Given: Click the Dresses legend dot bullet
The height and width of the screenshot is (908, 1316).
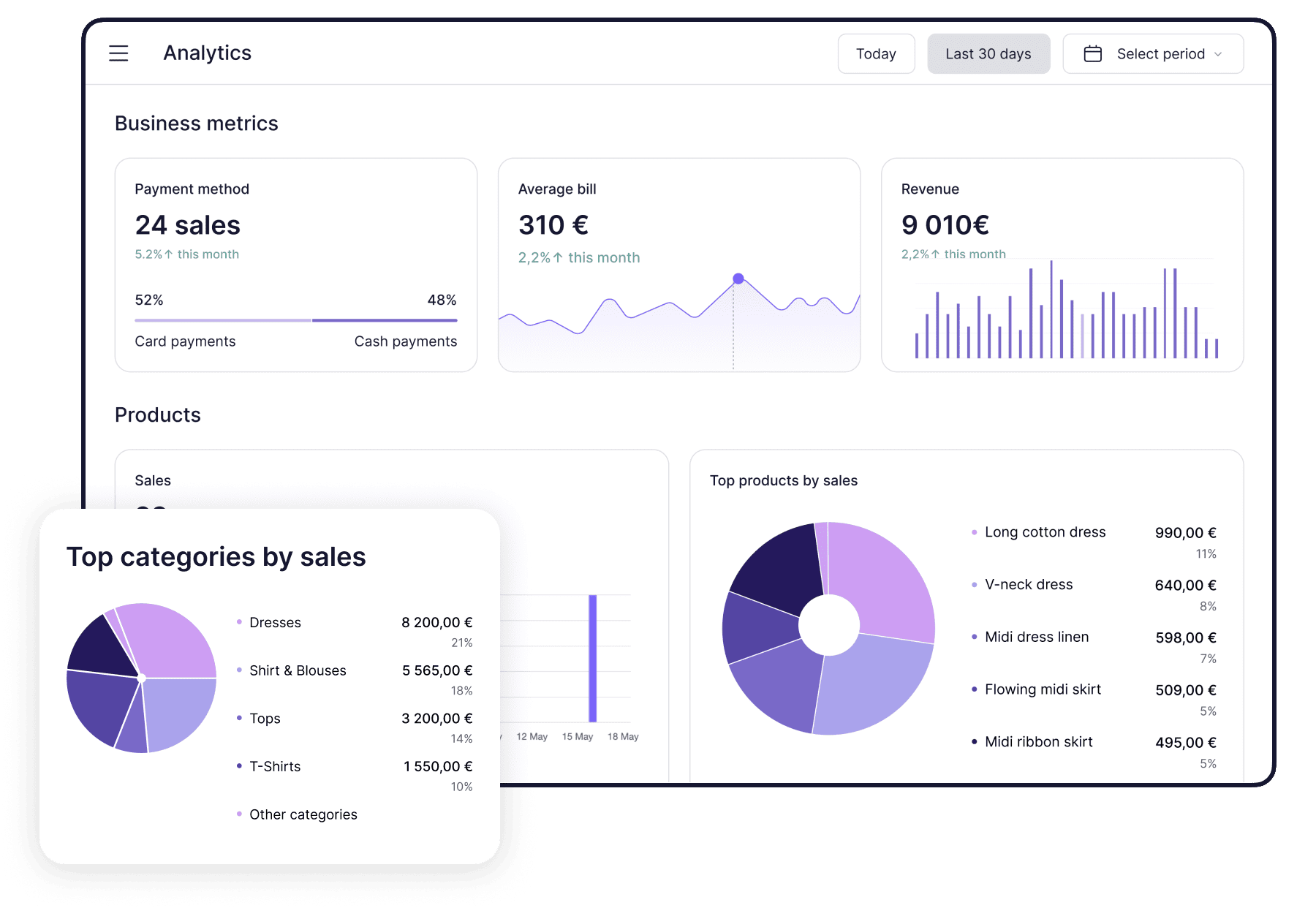Looking at the screenshot, I should pos(238,622).
